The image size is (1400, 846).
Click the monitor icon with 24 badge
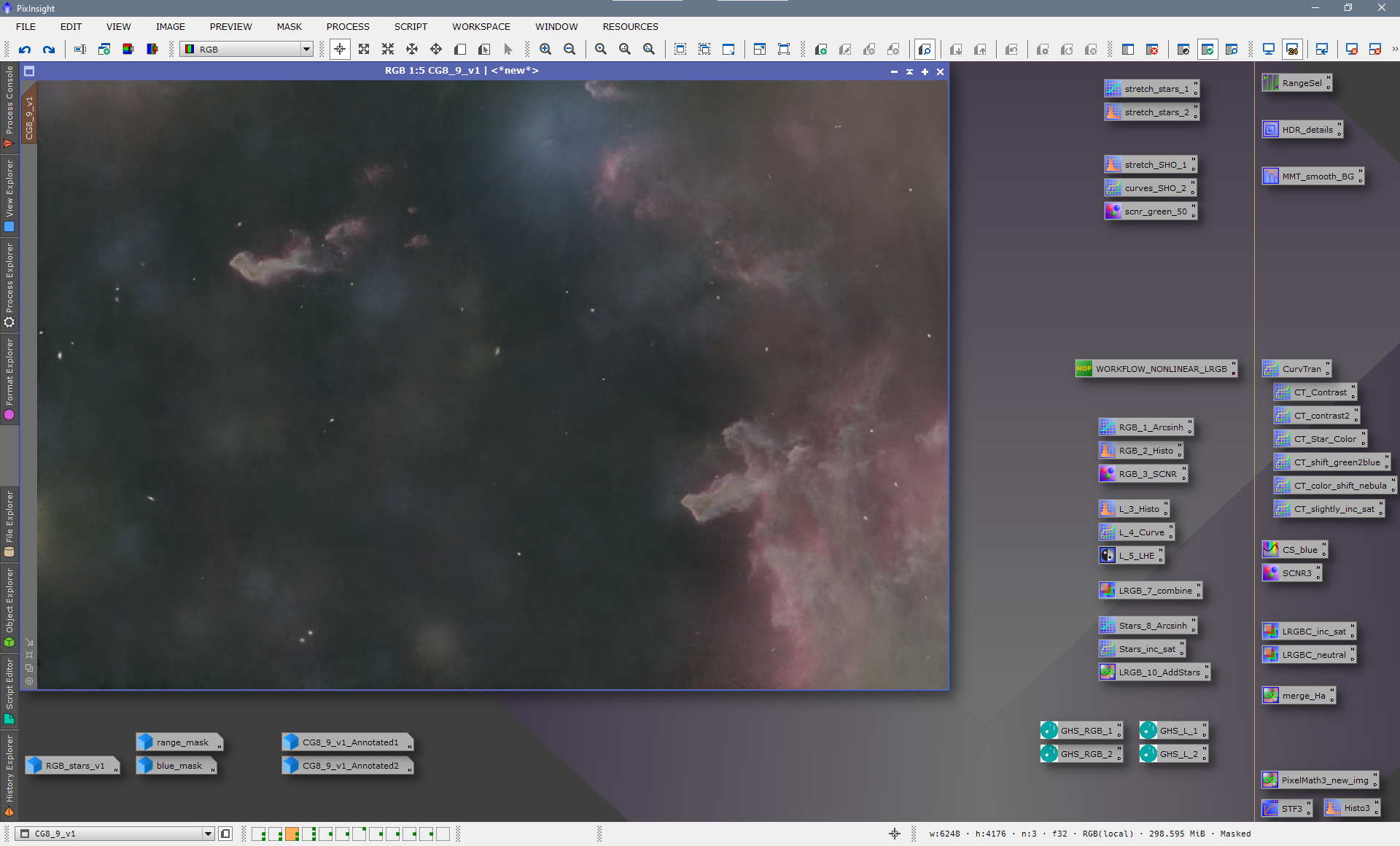[1292, 50]
